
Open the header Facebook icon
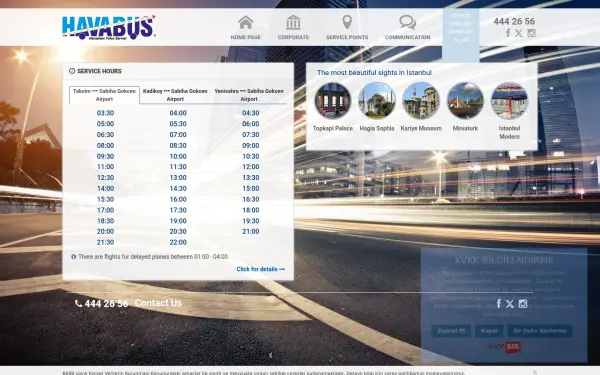point(508,33)
